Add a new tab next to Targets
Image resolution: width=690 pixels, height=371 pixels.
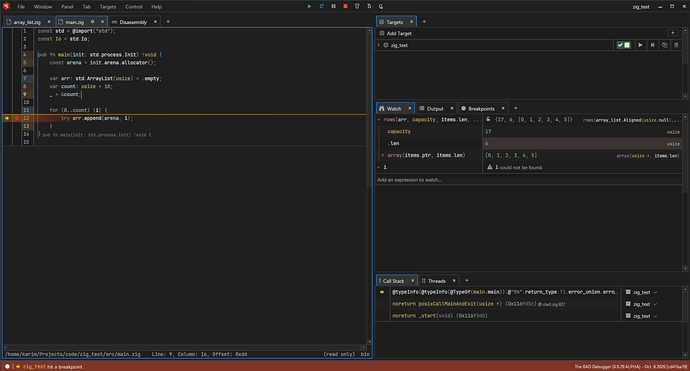(x=424, y=22)
